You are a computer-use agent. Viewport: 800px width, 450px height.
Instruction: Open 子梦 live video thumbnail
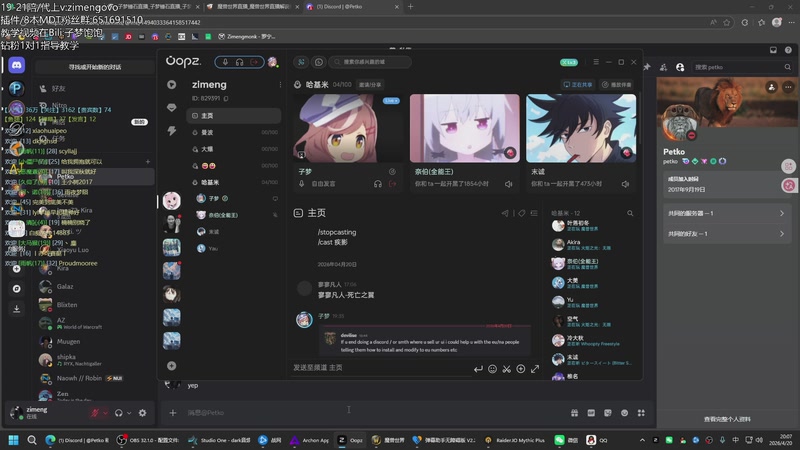(348, 128)
